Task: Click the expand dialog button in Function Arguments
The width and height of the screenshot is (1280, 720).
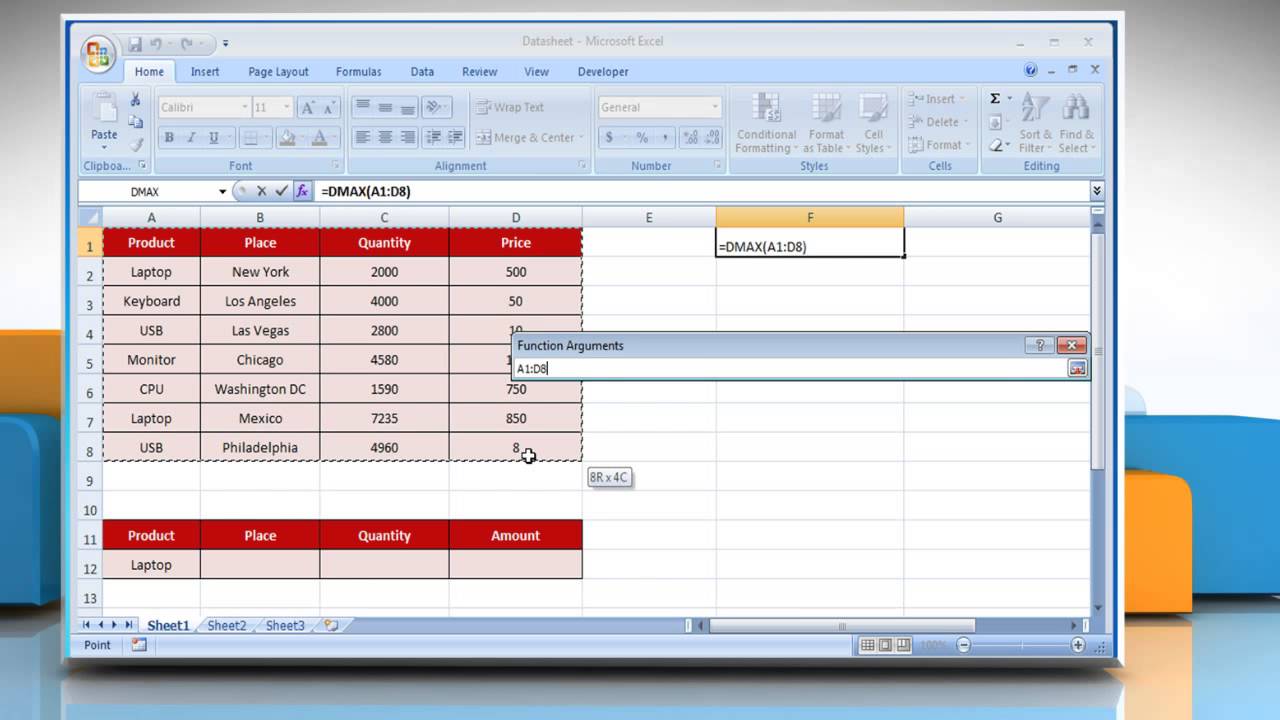Action: click(x=1077, y=369)
